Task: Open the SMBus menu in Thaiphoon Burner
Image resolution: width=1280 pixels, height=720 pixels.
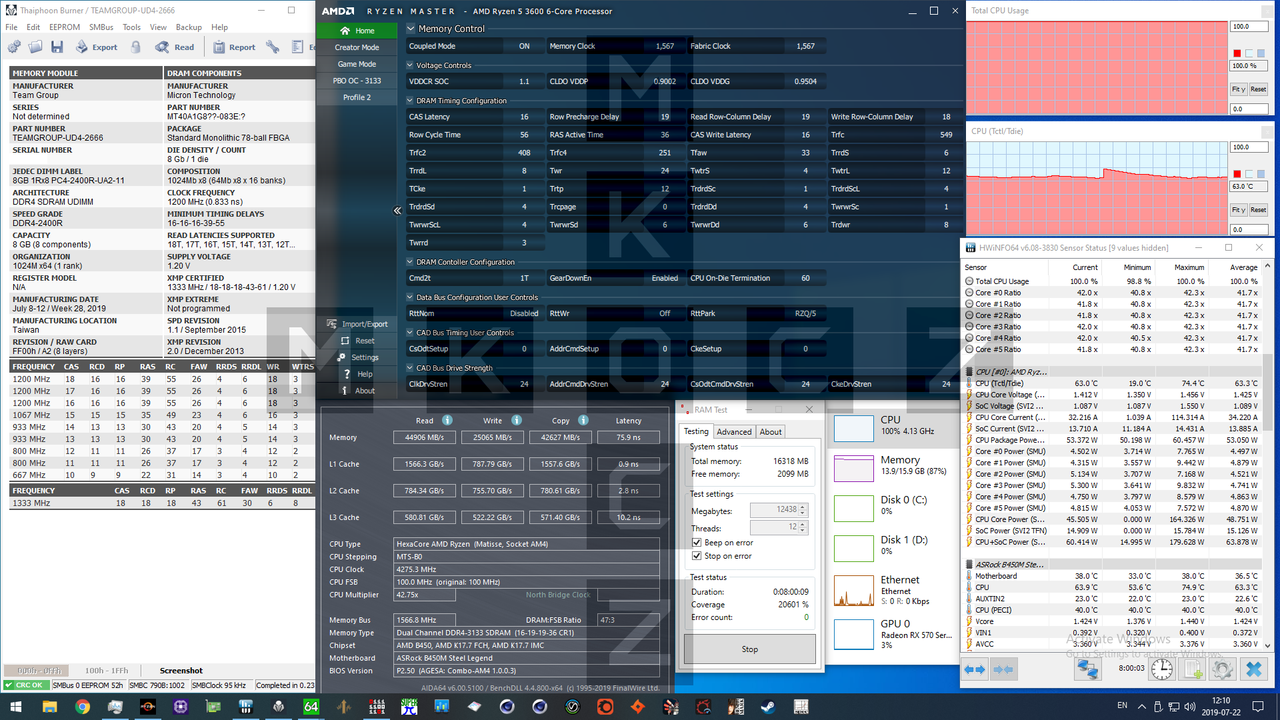Action: pyautogui.click(x=102, y=27)
